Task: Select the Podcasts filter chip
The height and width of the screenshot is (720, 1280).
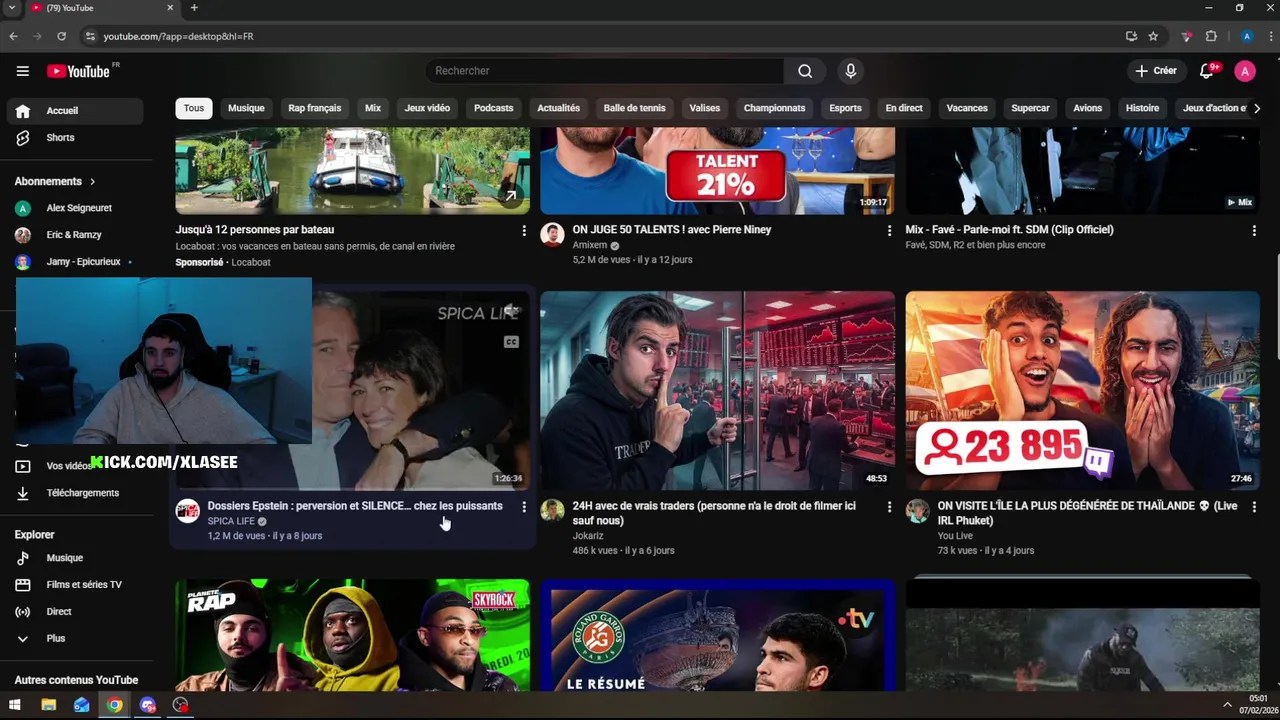Action: tap(494, 108)
